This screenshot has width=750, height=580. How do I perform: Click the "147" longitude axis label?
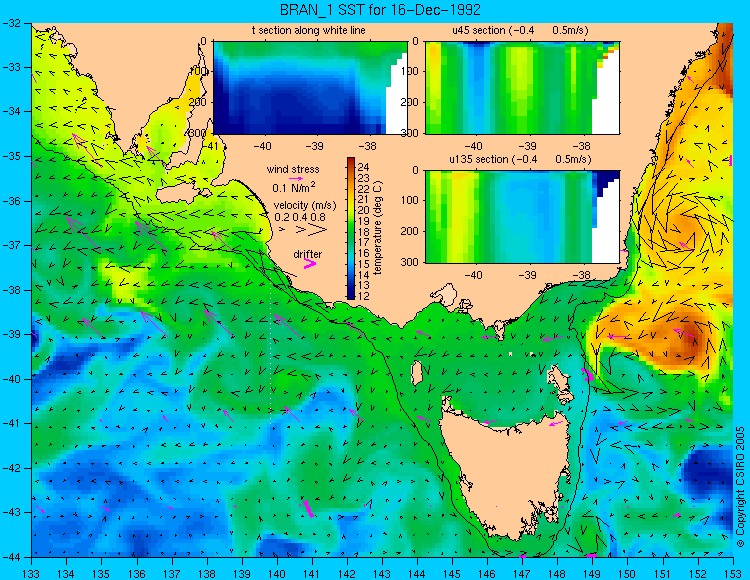(522, 574)
